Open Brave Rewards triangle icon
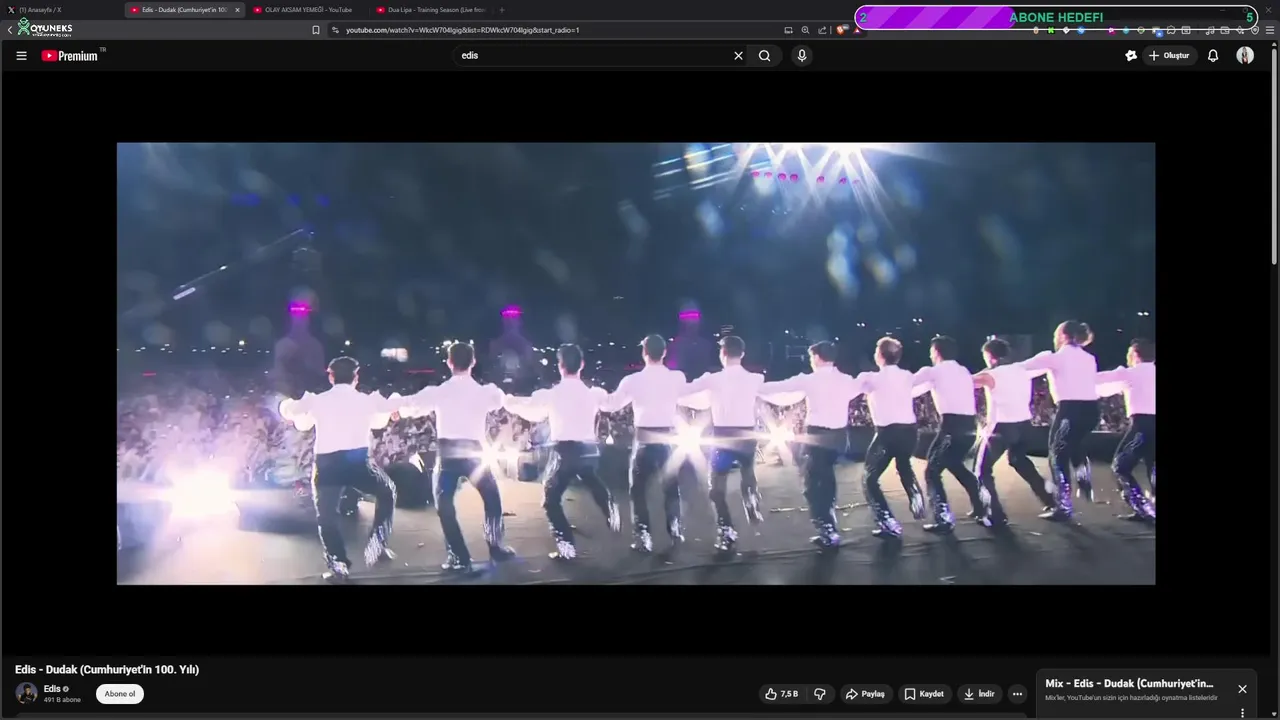This screenshot has height=720, width=1280. pos(857,30)
